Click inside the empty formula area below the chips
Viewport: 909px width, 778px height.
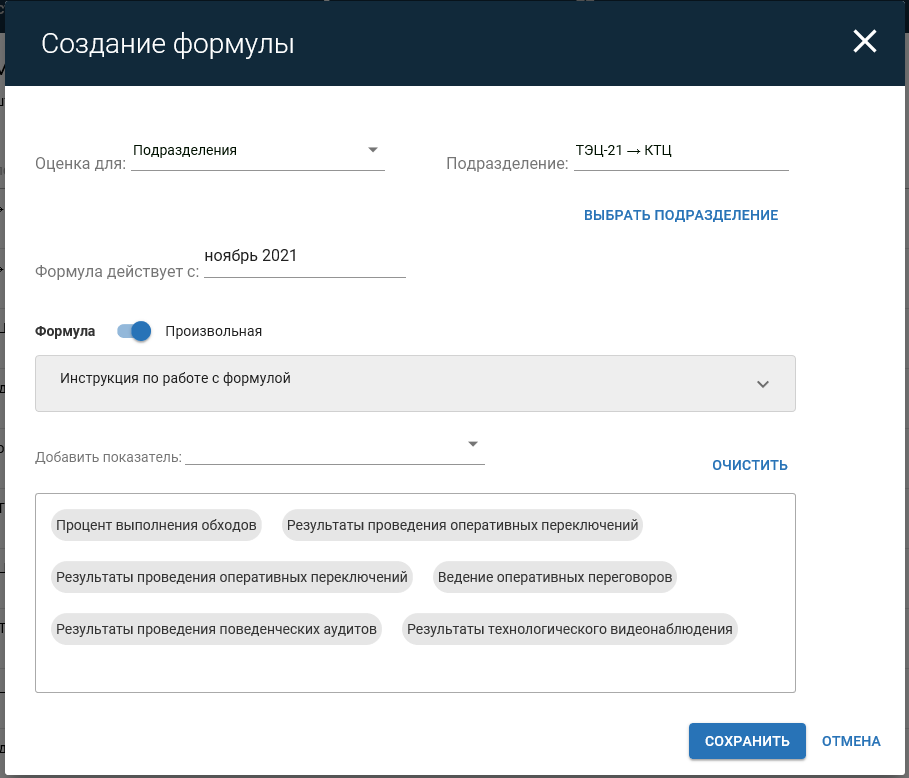point(415,668)
